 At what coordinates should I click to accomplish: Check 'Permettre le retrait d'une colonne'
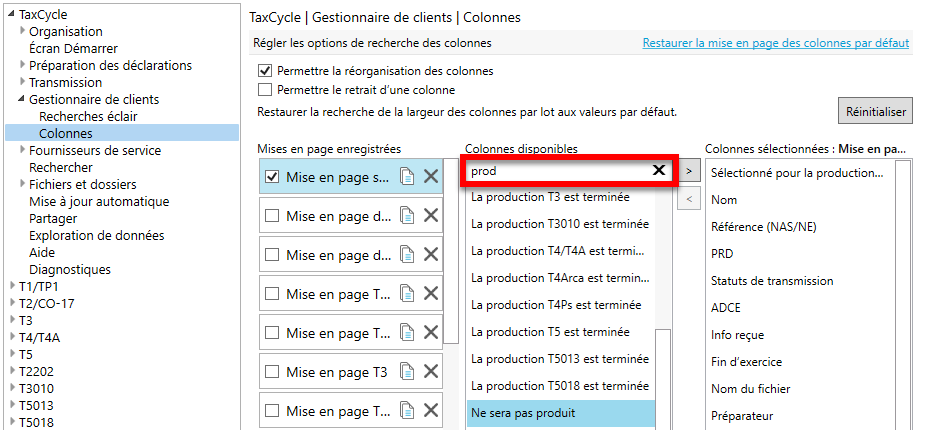click(x=265, y=90)
